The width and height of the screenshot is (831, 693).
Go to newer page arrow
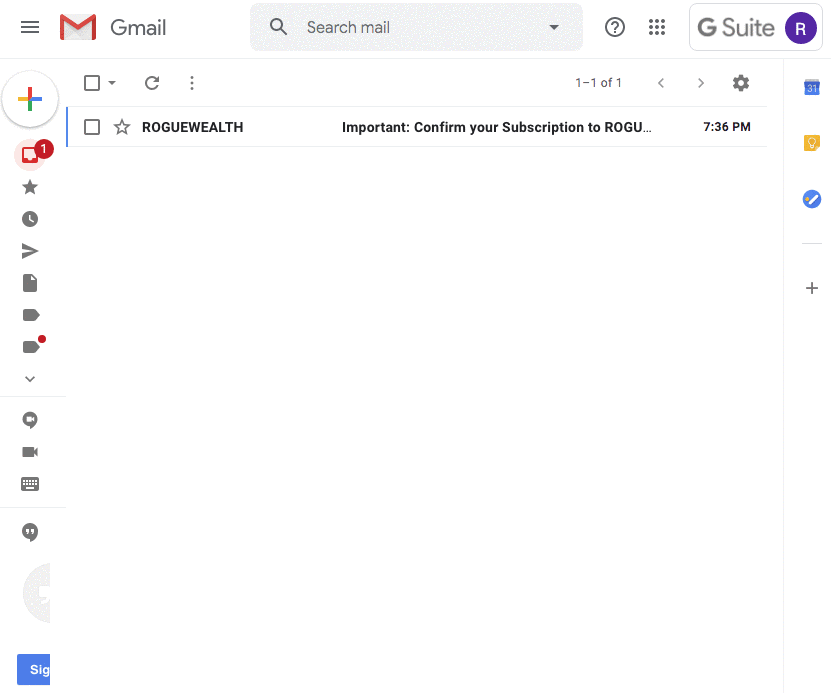coord(660,83)
